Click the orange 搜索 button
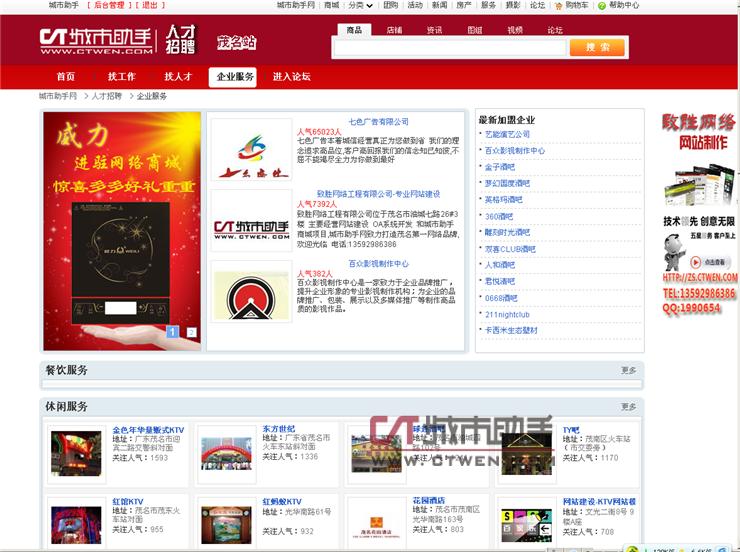 pyautogui.click(x=597, y=48)
